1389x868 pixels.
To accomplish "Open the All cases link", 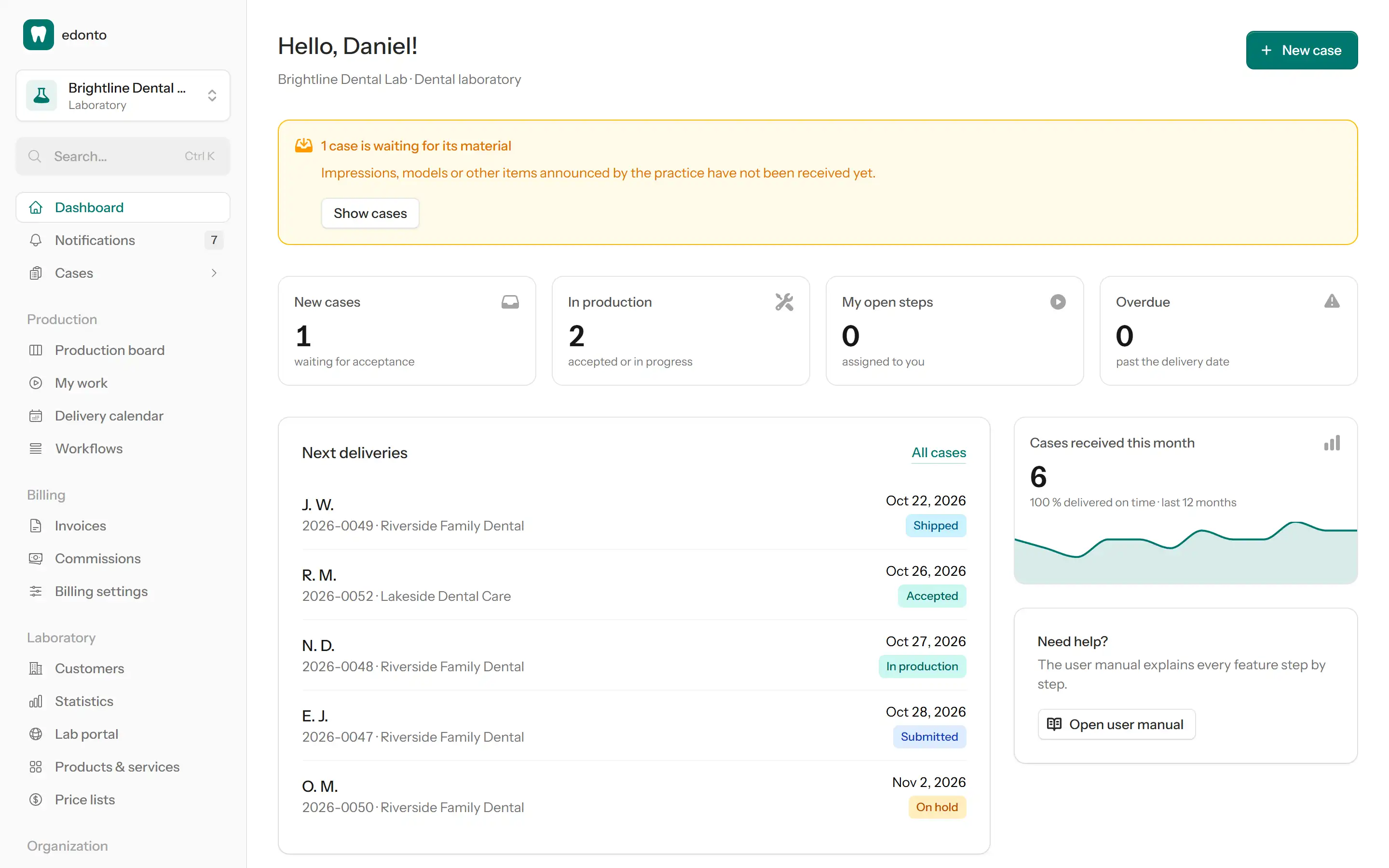I will click(939, 452).
